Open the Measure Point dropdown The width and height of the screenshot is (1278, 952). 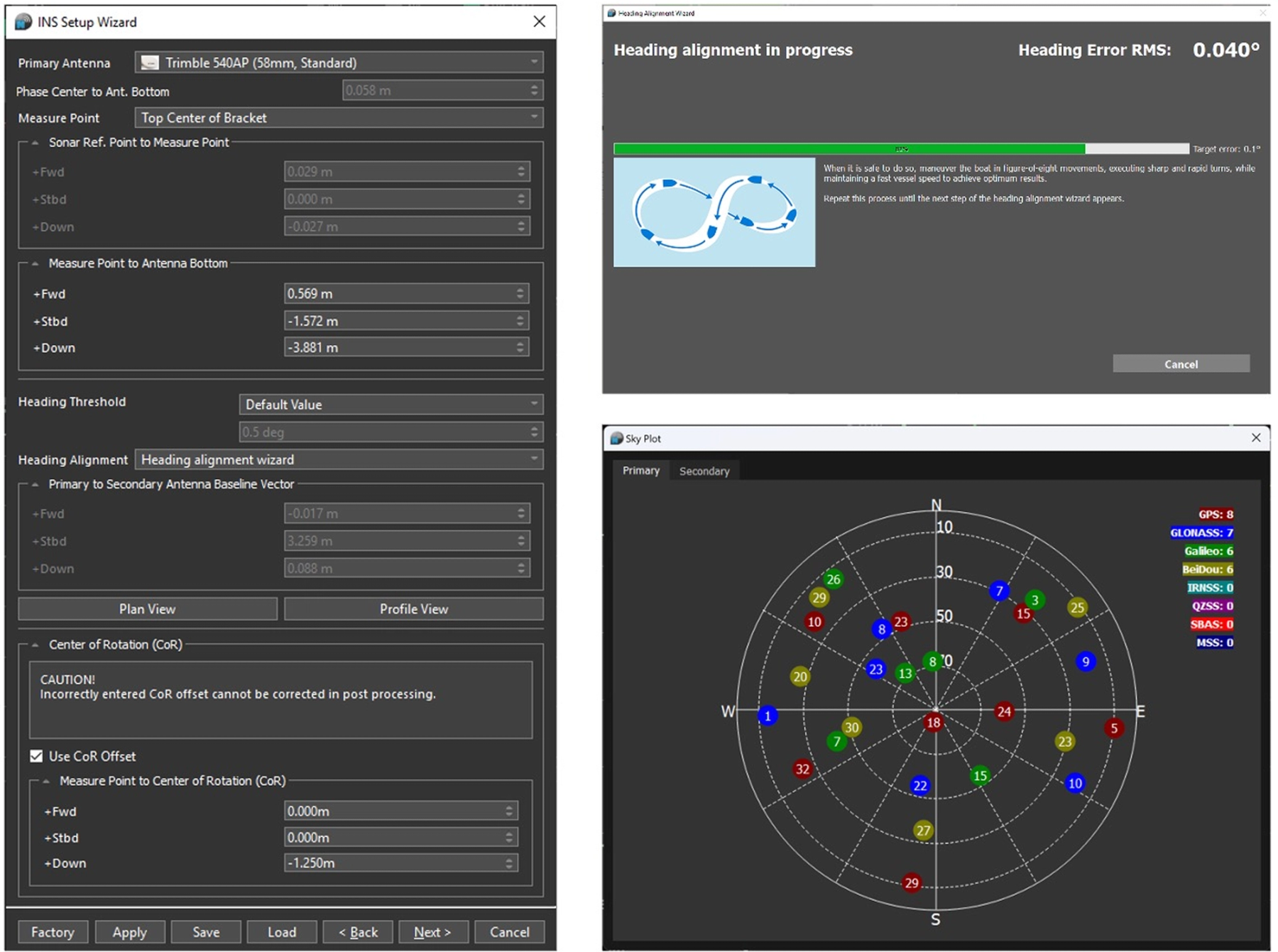[339, 118]
